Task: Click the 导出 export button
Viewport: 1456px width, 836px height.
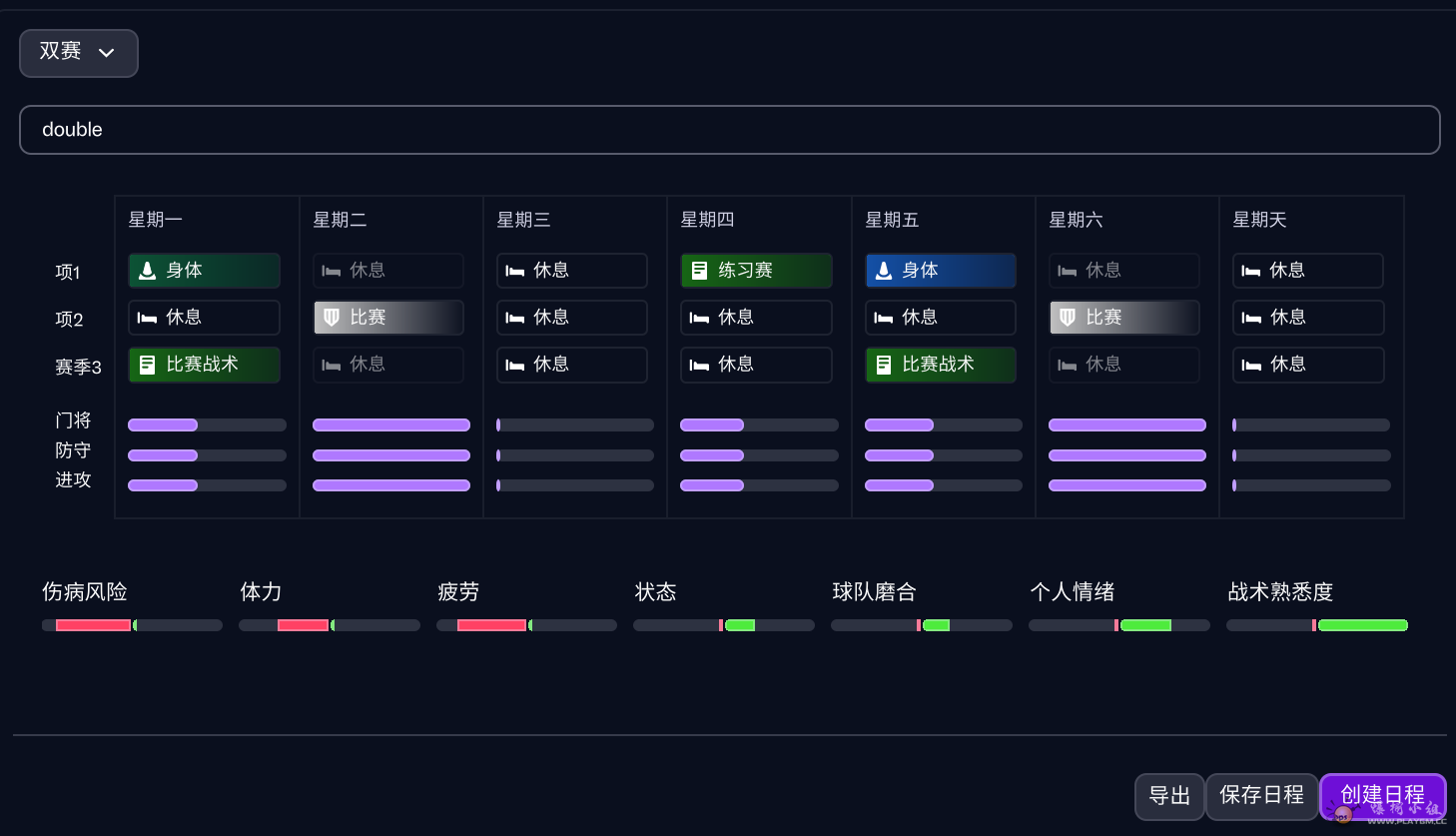Action: (1169, 796)
